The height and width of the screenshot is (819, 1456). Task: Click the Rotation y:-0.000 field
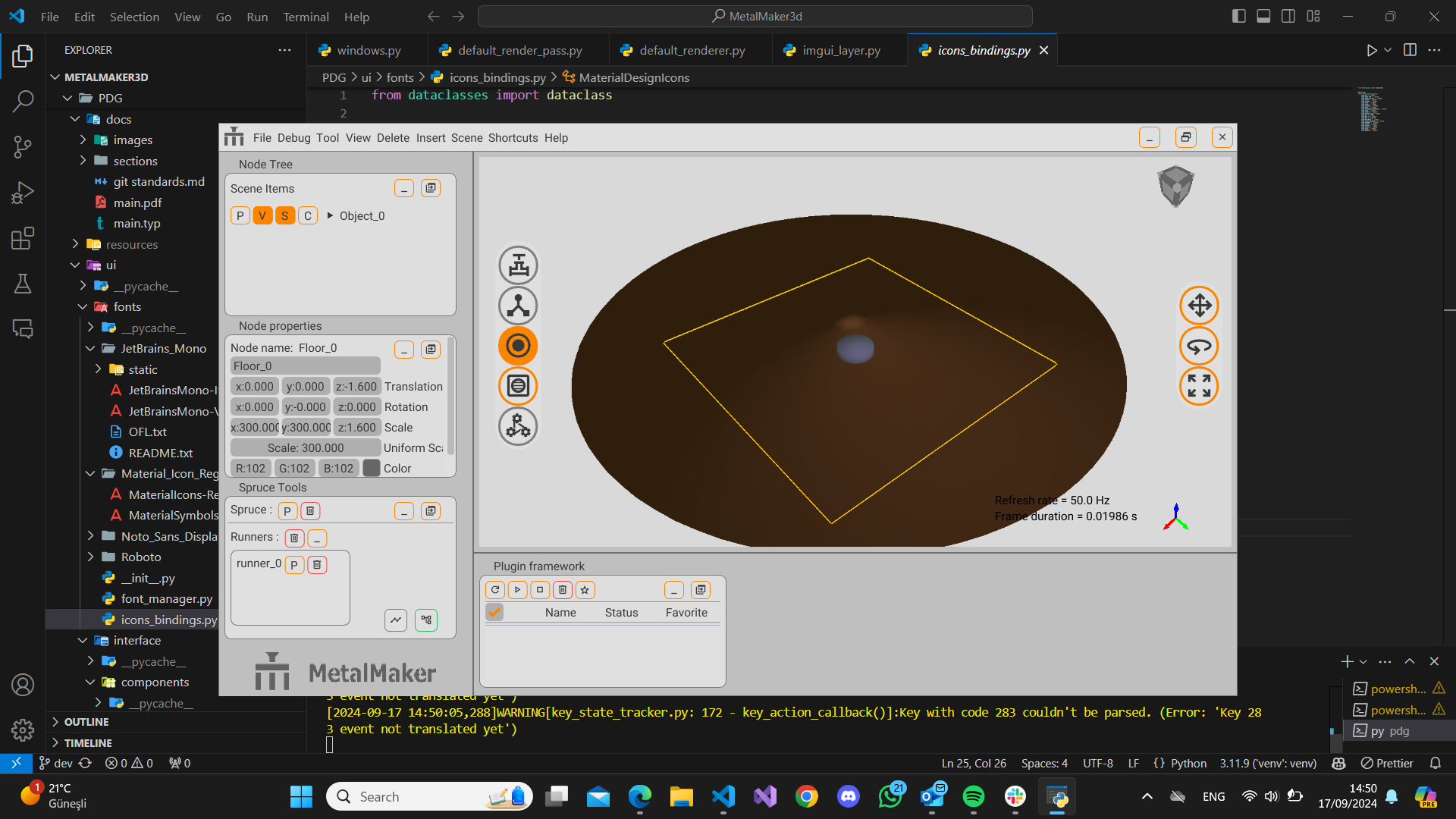point(306,407)
